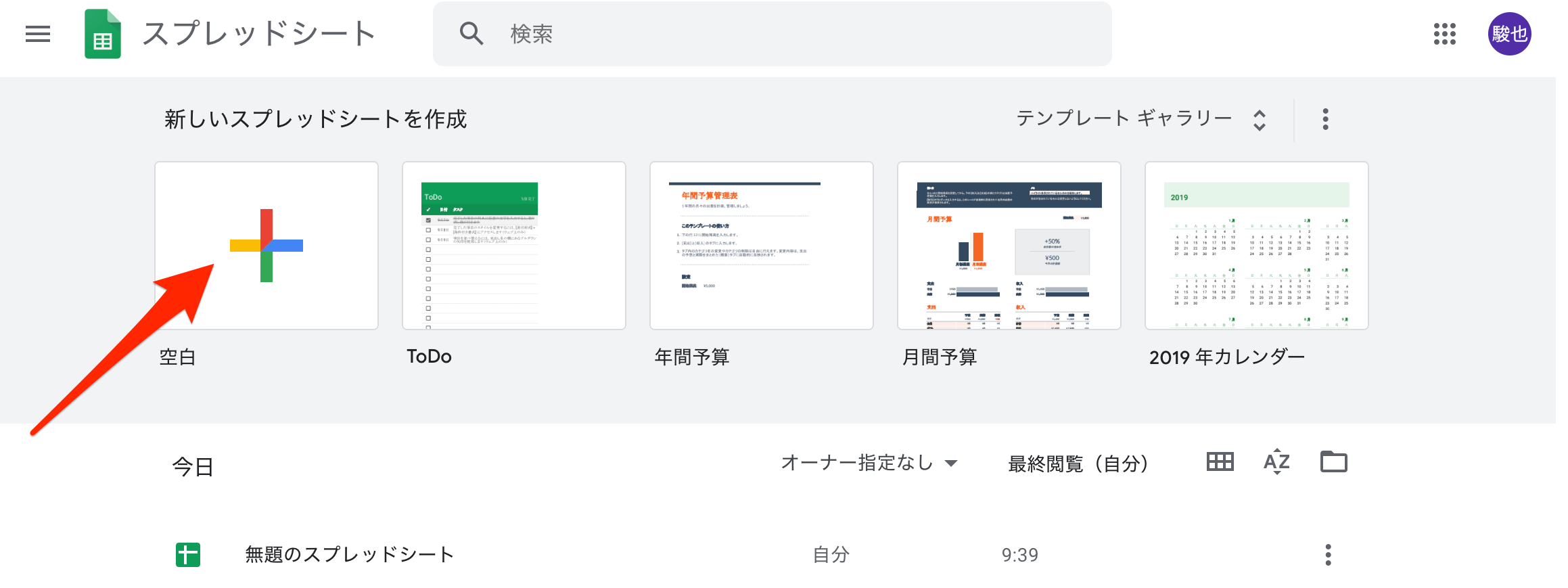
Task: Open the 月間予算 template thumbnail
Action: tap(1009, 246)
